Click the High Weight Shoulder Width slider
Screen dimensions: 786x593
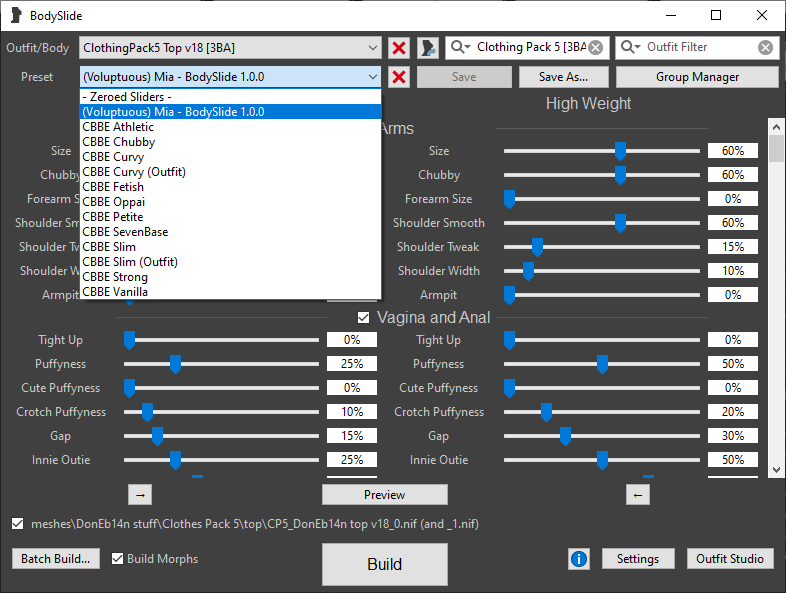click(x=602, y=271)
